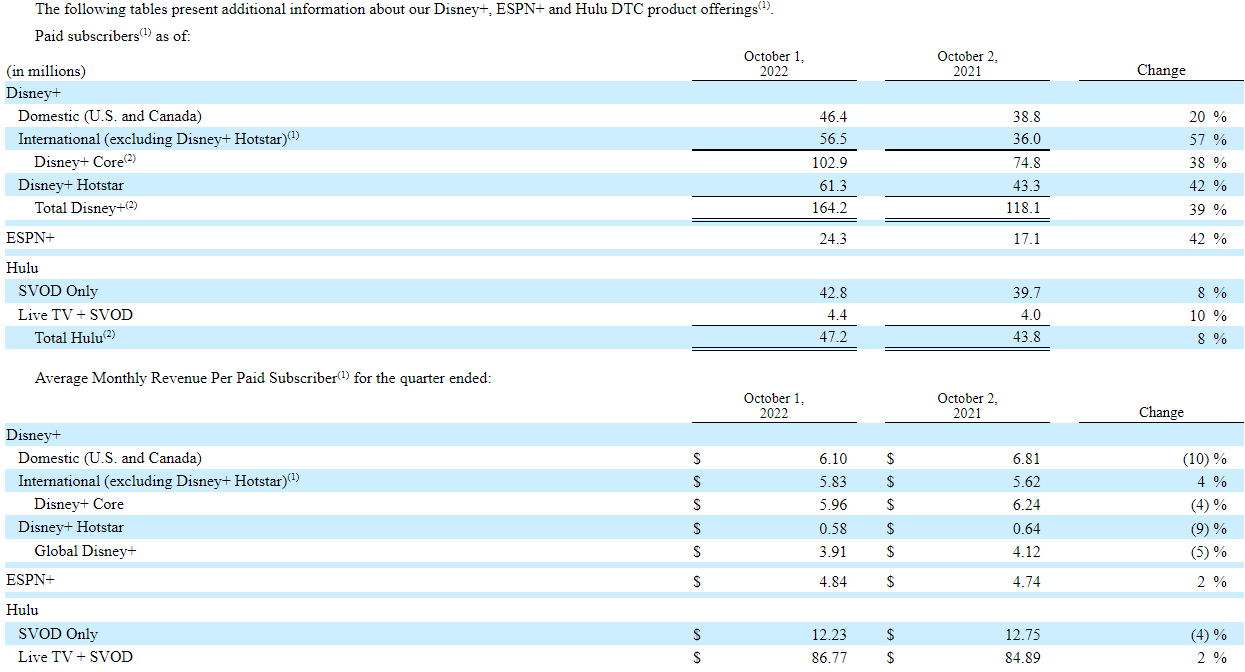Select the 6.24 Disney+ Core 2021 revenue
1245x672 pixels.
[x=1026, y=505]
